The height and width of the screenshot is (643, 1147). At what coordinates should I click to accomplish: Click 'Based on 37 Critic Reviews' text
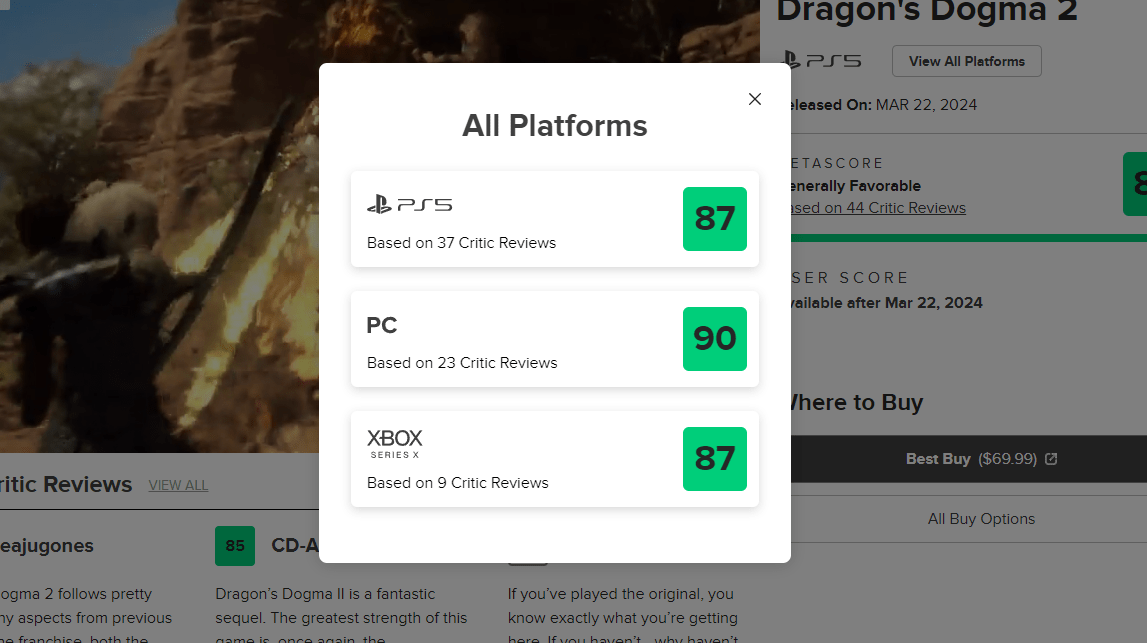462,243
